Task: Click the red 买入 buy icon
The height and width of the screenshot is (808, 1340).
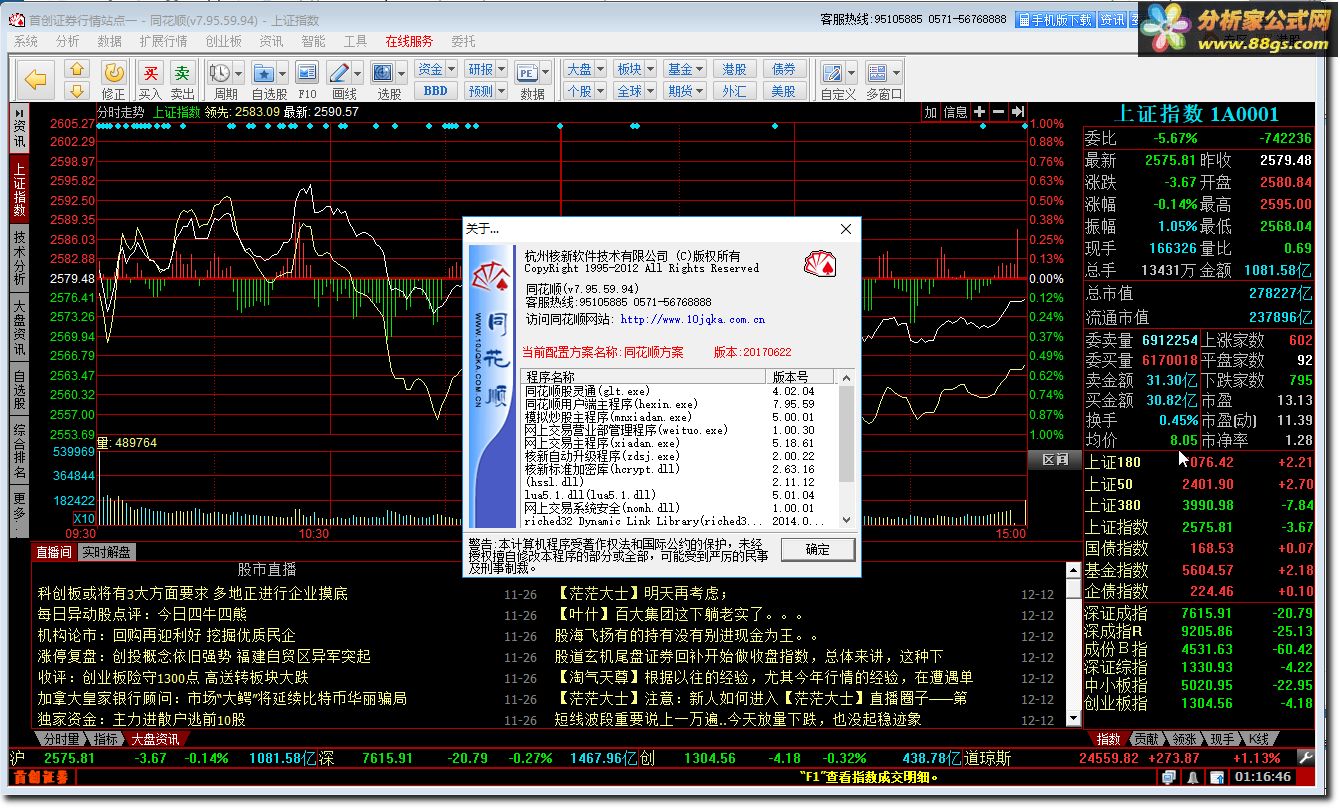Action: (150, 72)
